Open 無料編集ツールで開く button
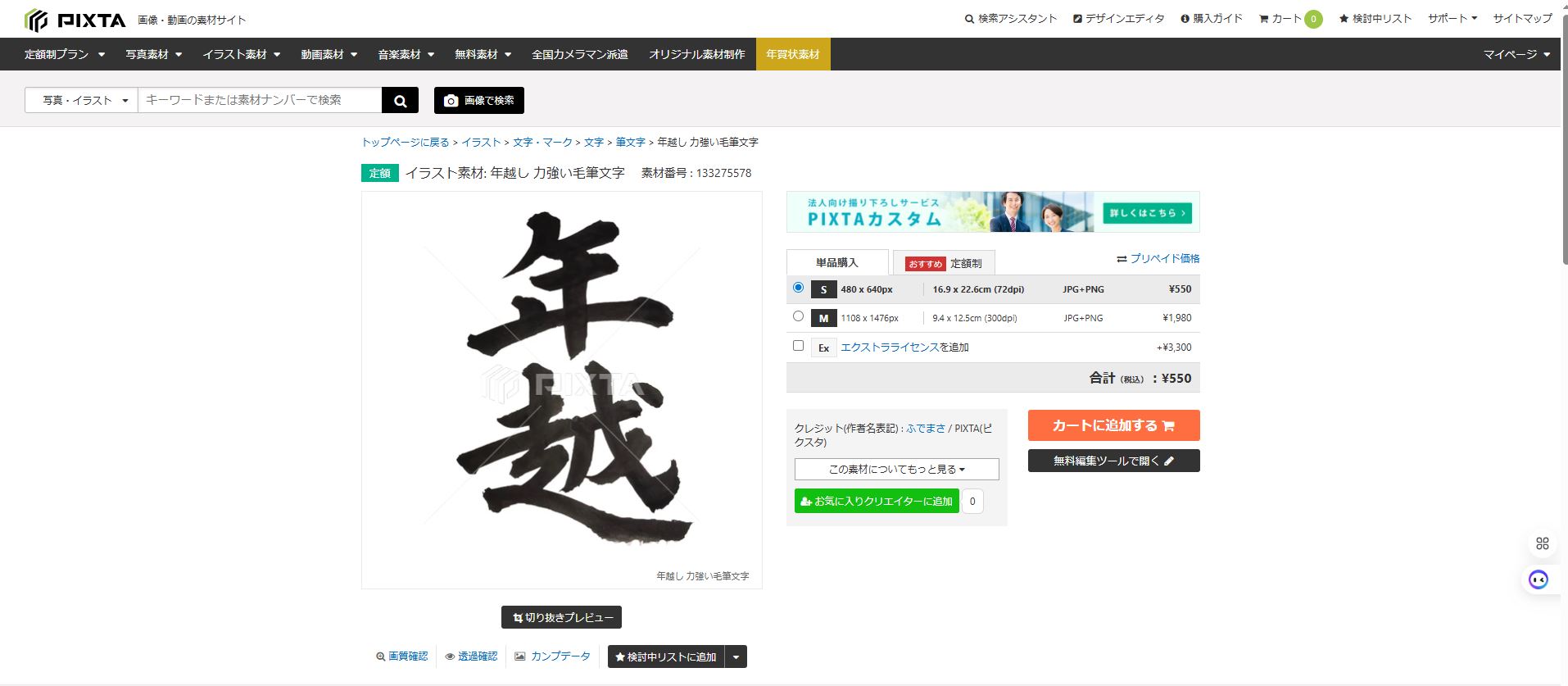 [x=1113, y=461]
